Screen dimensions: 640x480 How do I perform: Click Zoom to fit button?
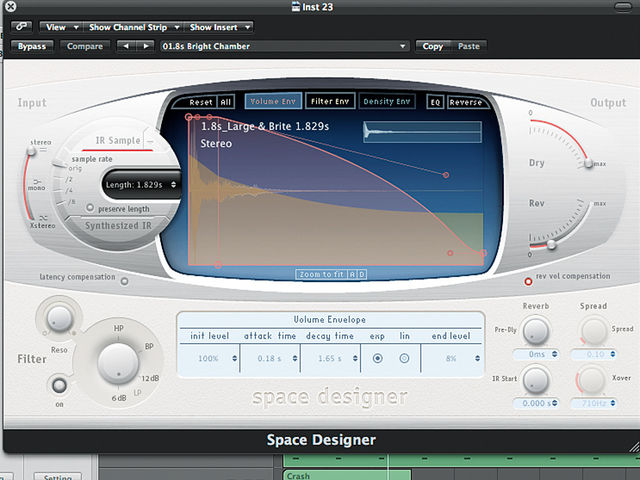tap(321, 274)
